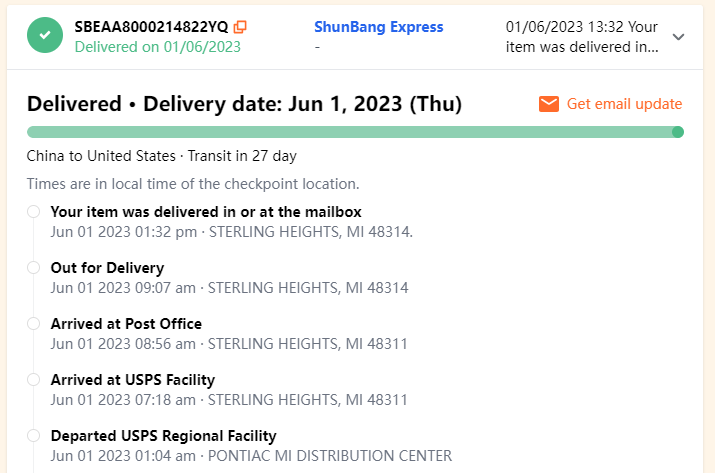
Task: Select the Out for Delivery checkpoint dot
Action: click(x=34, y=268)
